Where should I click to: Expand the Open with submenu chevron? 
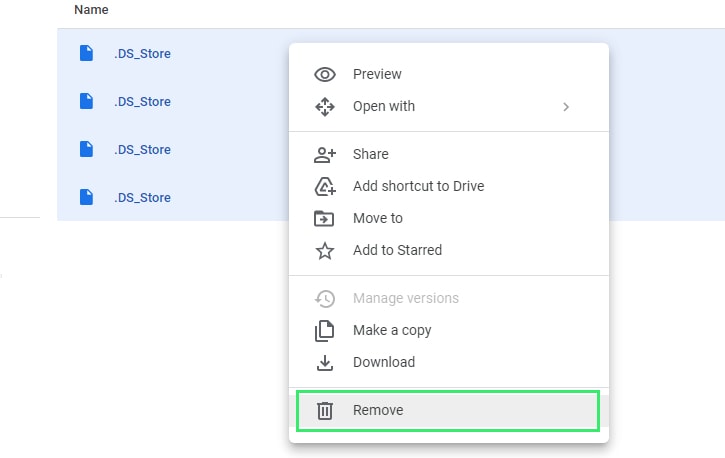(x=566, y=107)
